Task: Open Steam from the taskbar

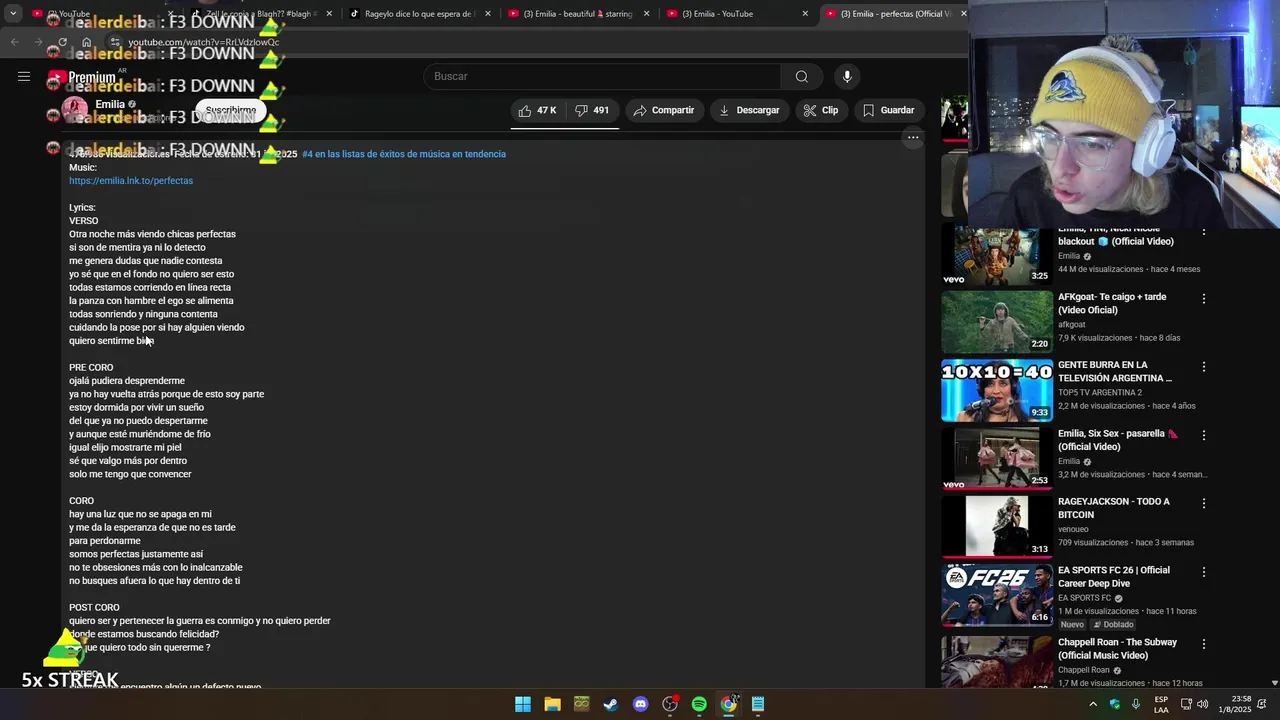Action: tap(611, 704)
